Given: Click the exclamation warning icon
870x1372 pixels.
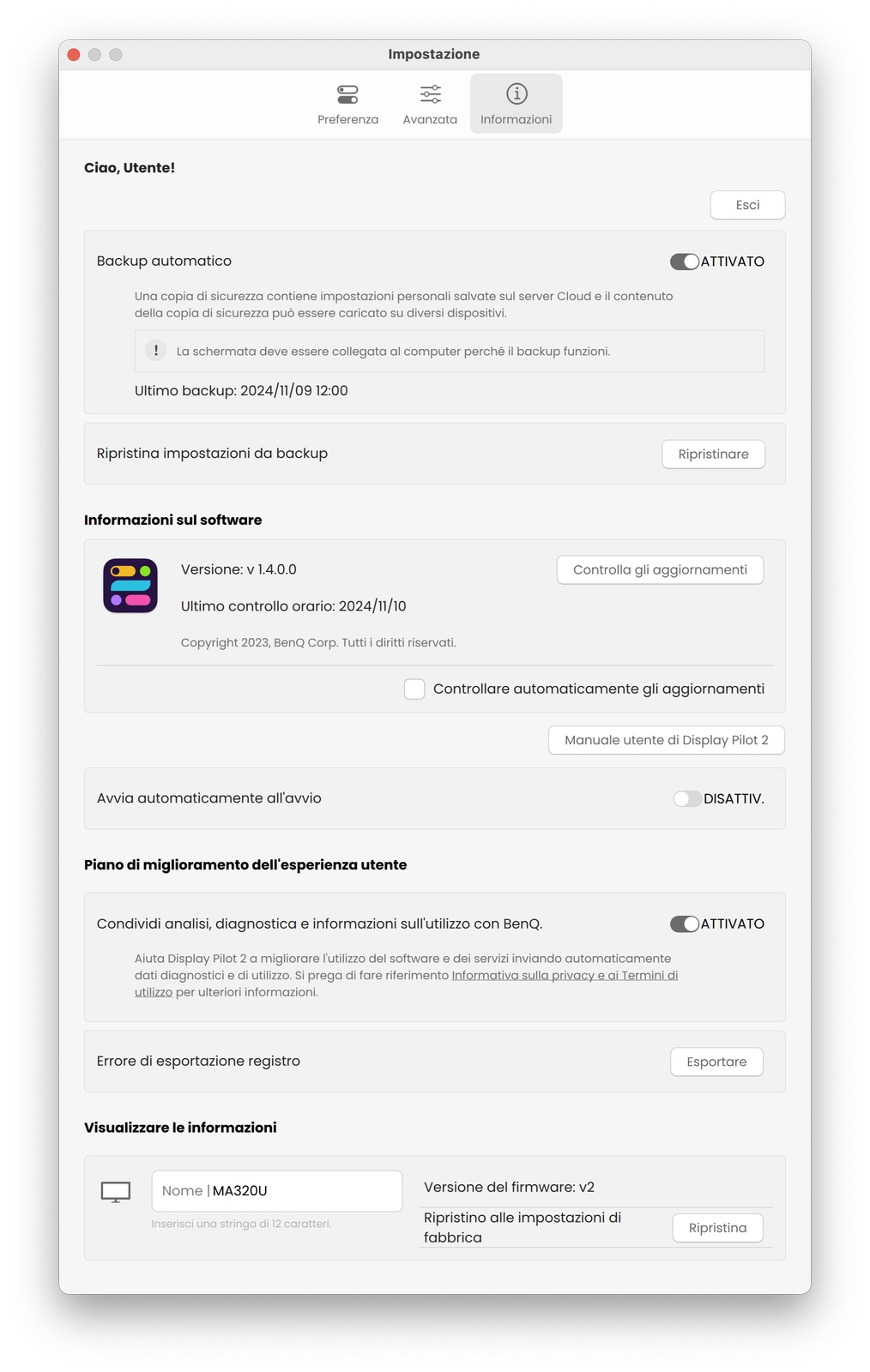Looking at the screenshot, I should tap(156, 351).
